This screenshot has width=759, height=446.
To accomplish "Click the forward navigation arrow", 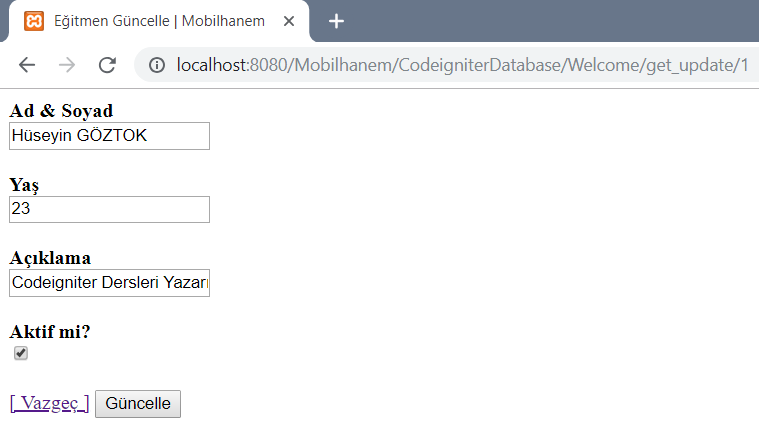I will tap(67, 65).
